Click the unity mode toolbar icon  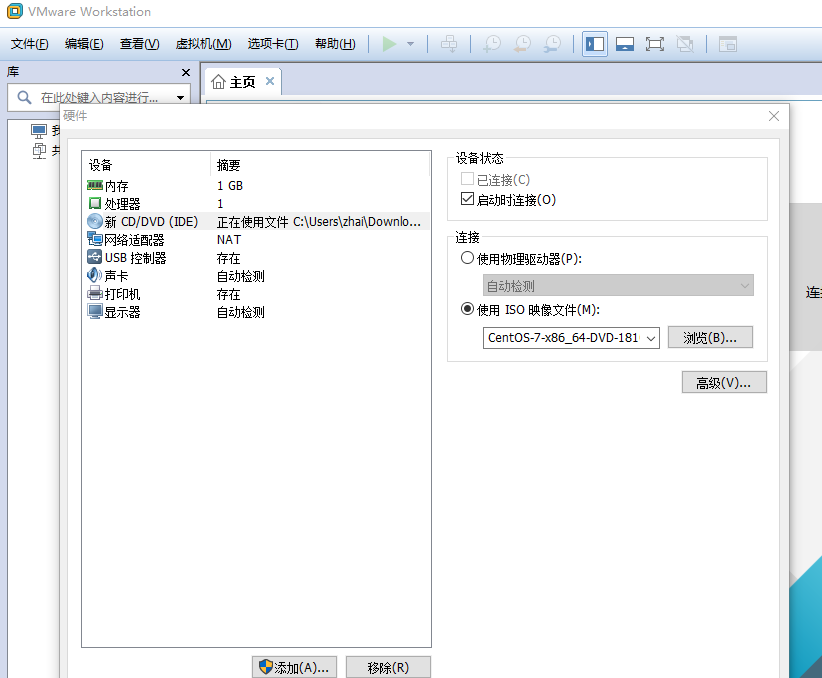pos(685,44)
